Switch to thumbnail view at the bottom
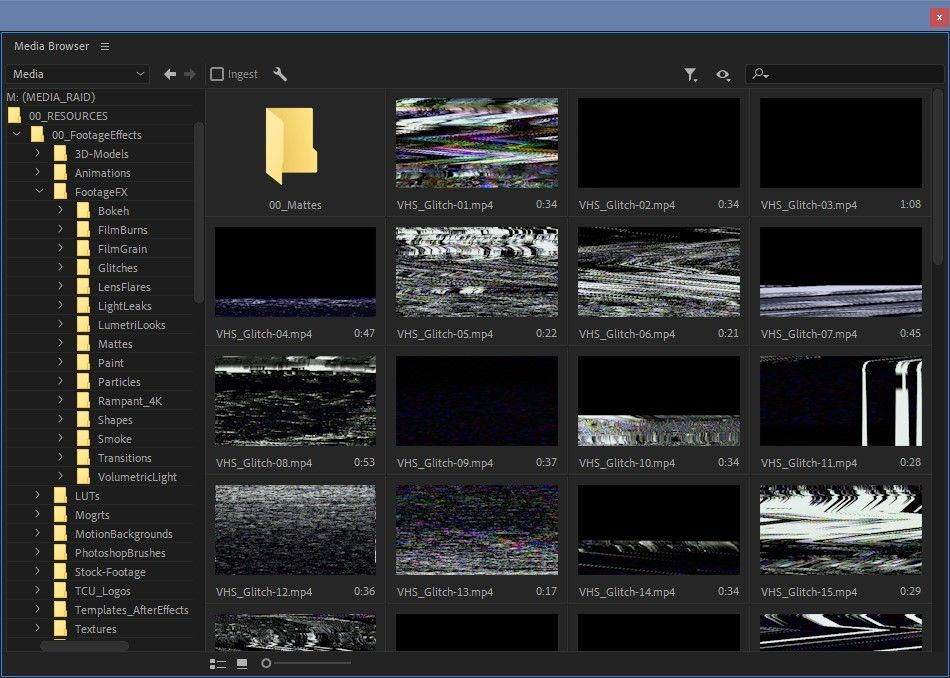 point(242,663)
